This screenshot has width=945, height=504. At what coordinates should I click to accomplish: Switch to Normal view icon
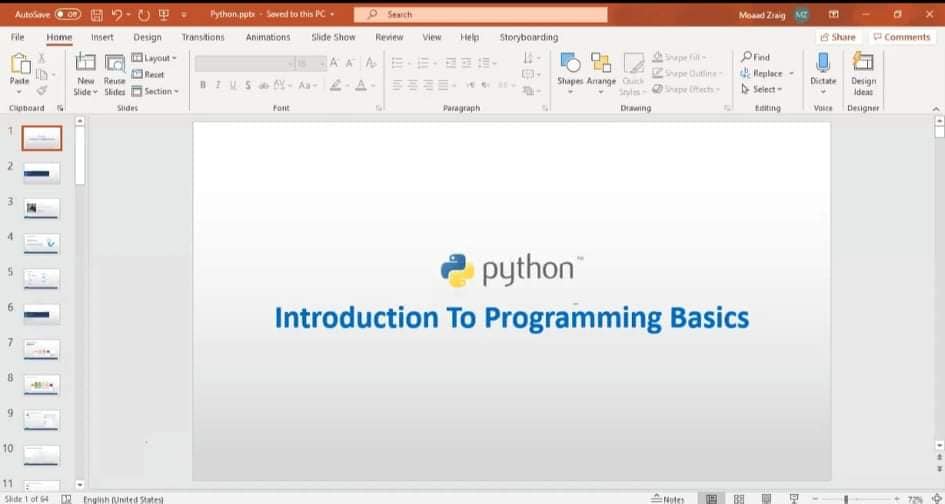pyautogui.click(x=711, y=499)
